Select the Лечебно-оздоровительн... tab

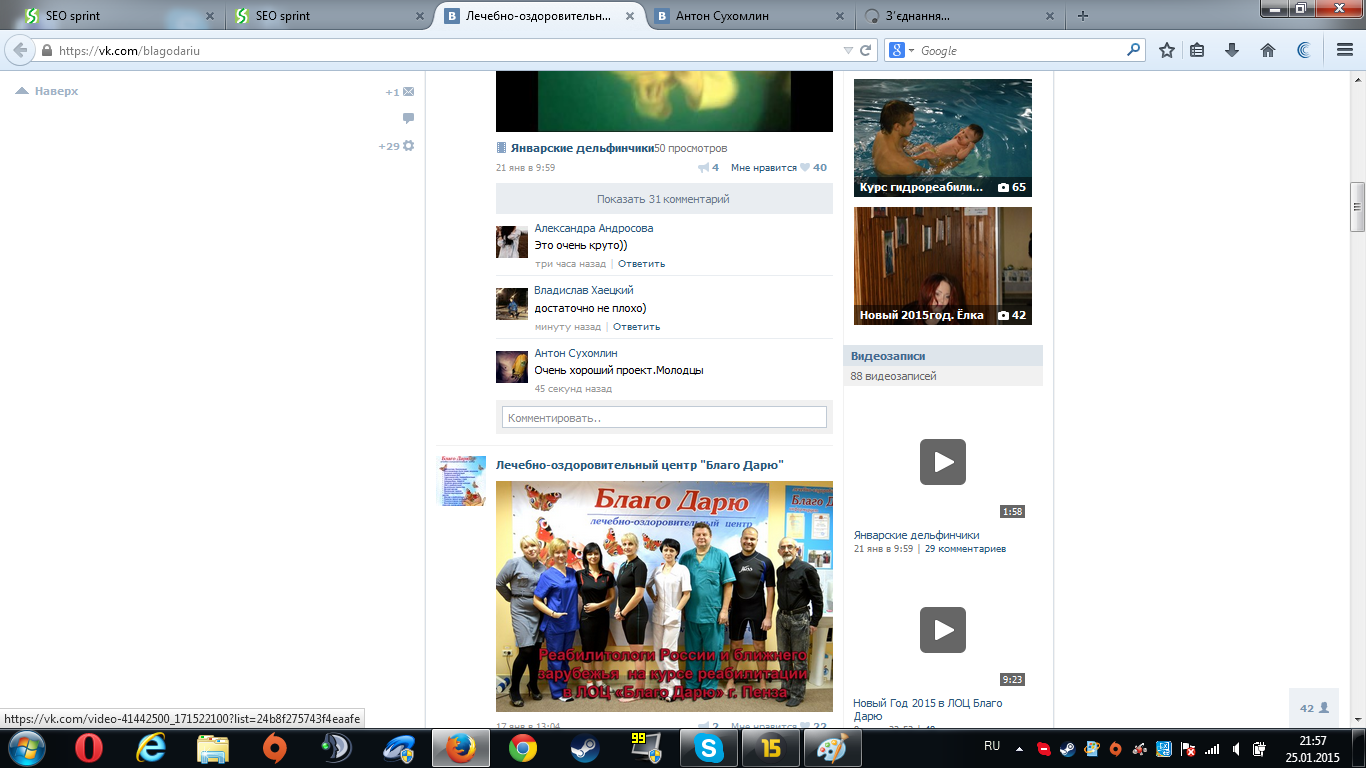(540, 16)
